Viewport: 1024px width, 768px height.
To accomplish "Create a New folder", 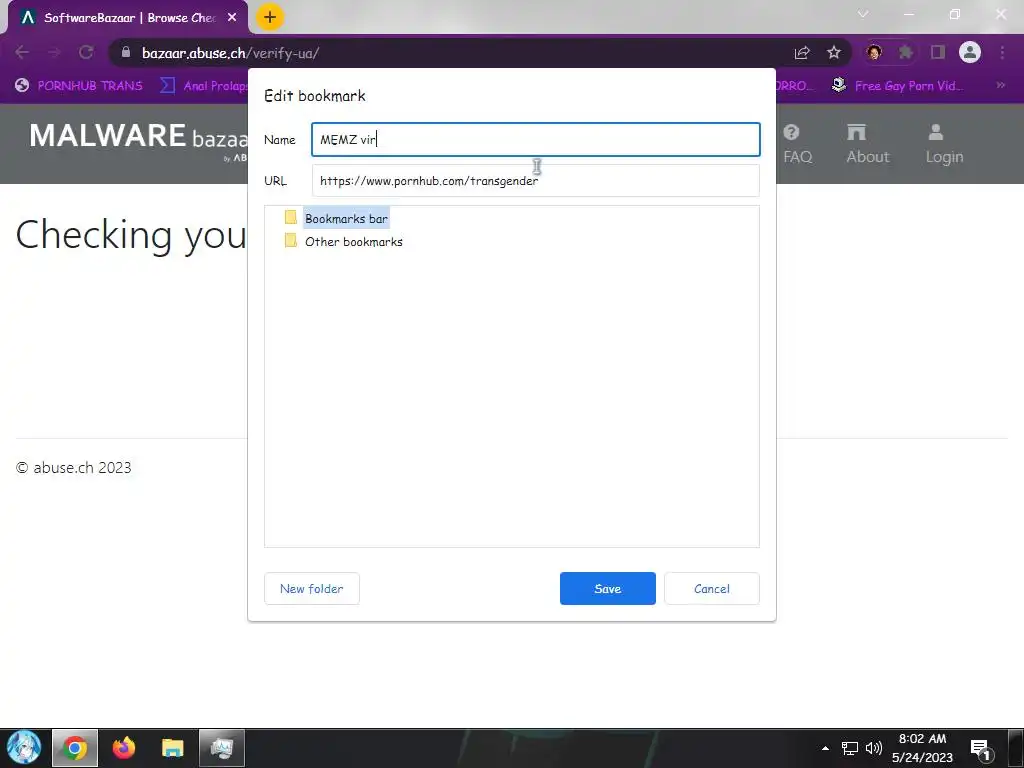I will pyautogui.click(x=312, y=588).
